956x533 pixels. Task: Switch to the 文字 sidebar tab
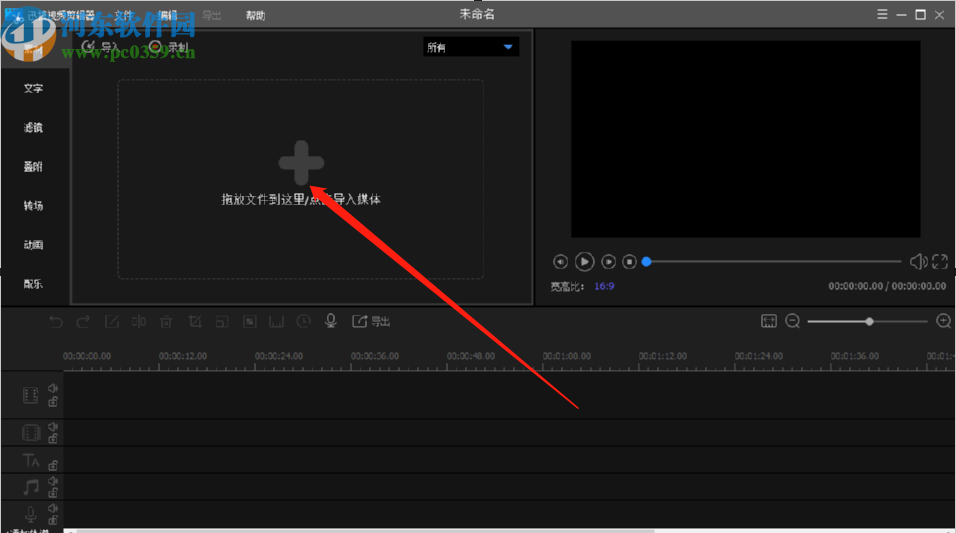(34, 88)
